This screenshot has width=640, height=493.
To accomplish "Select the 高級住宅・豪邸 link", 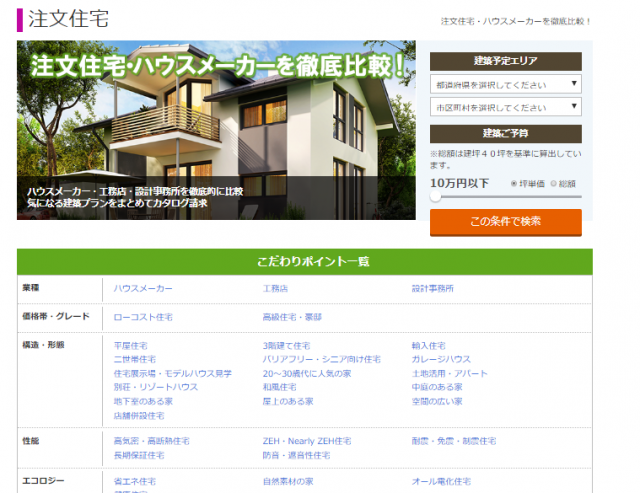I will tap(292, 317).
